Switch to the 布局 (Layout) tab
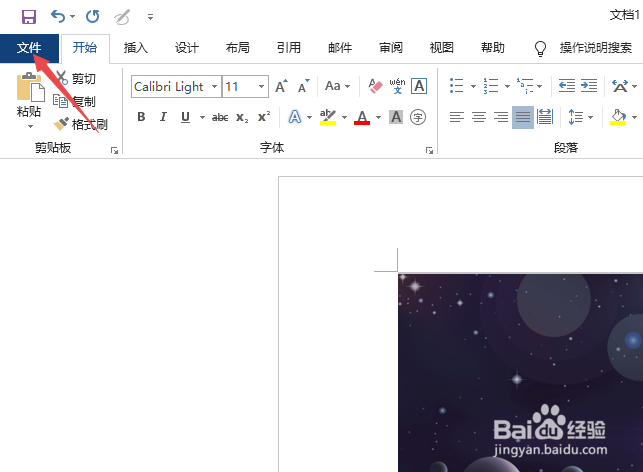 pyautogui.click(x=237, y=48)
